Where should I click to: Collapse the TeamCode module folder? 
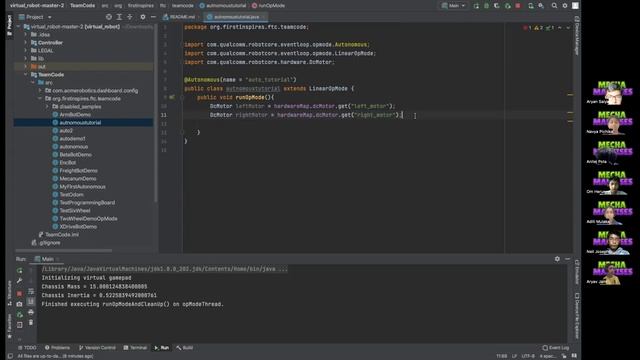[25, 75]
